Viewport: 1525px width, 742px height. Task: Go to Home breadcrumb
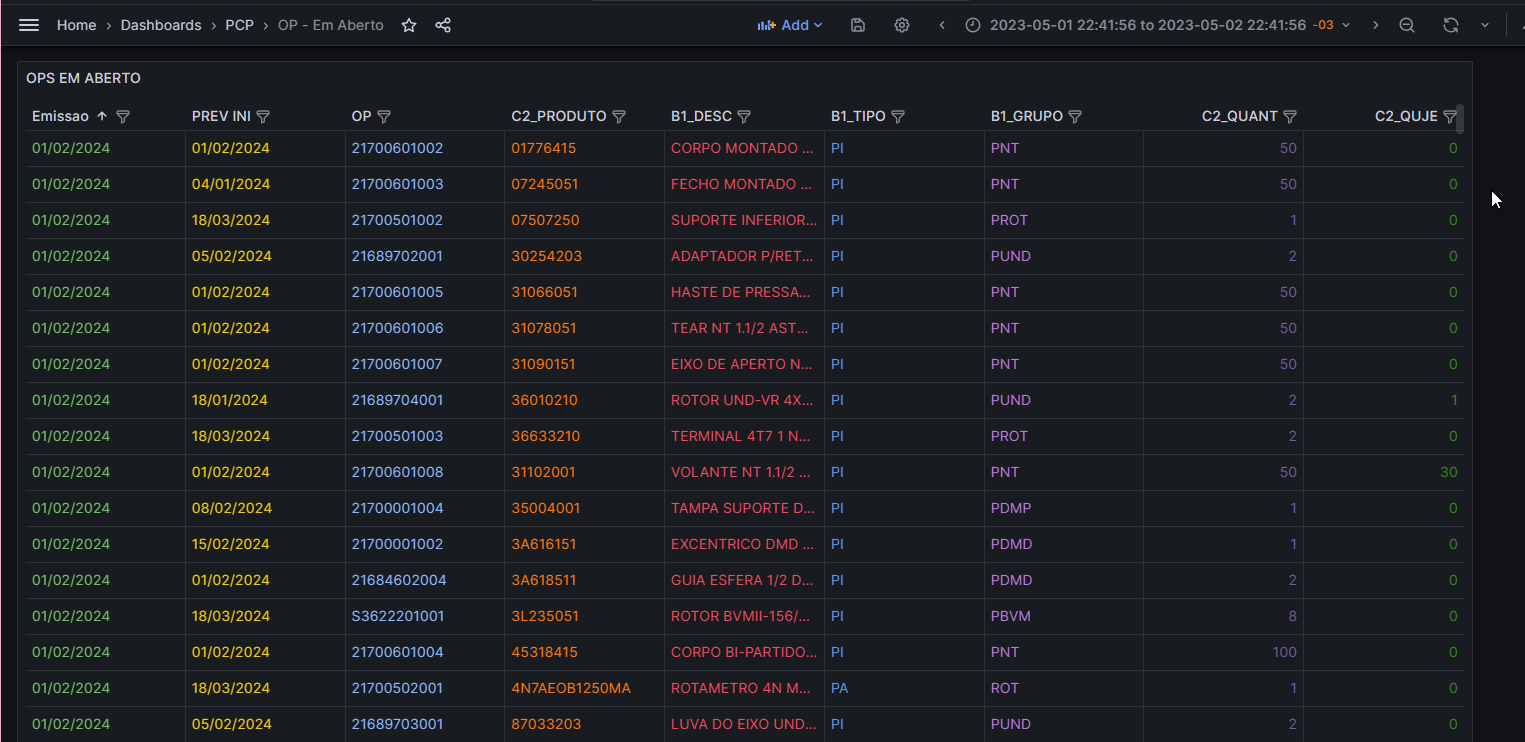(x=76, y=25)
